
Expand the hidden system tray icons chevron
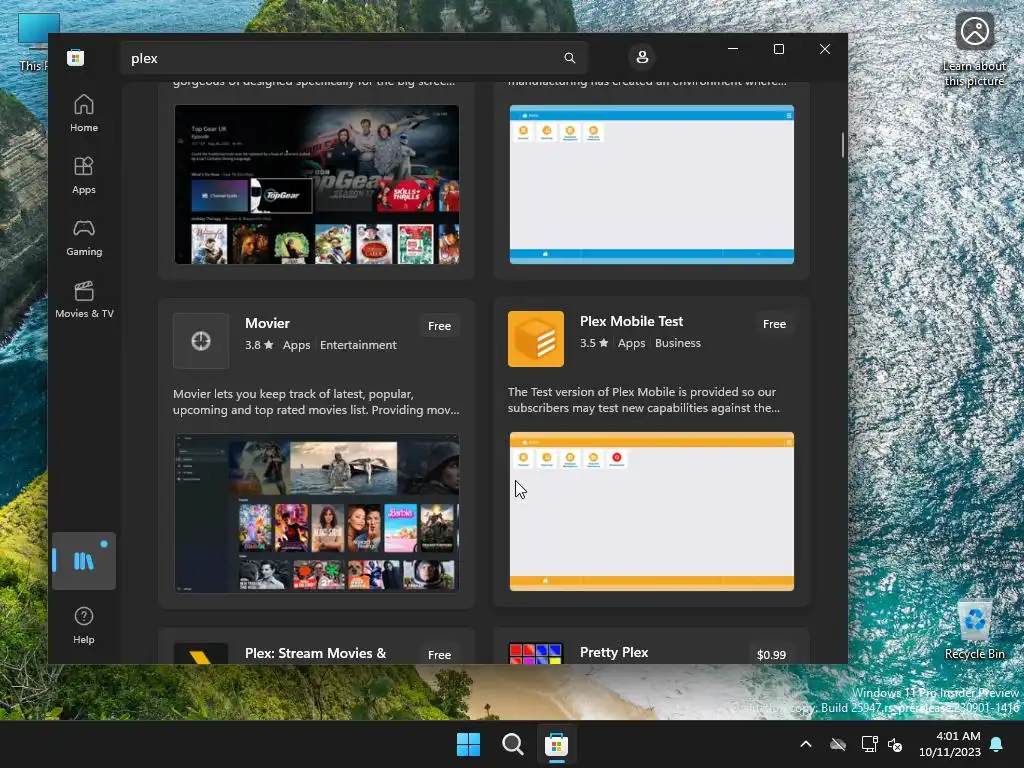pos(806,744)
